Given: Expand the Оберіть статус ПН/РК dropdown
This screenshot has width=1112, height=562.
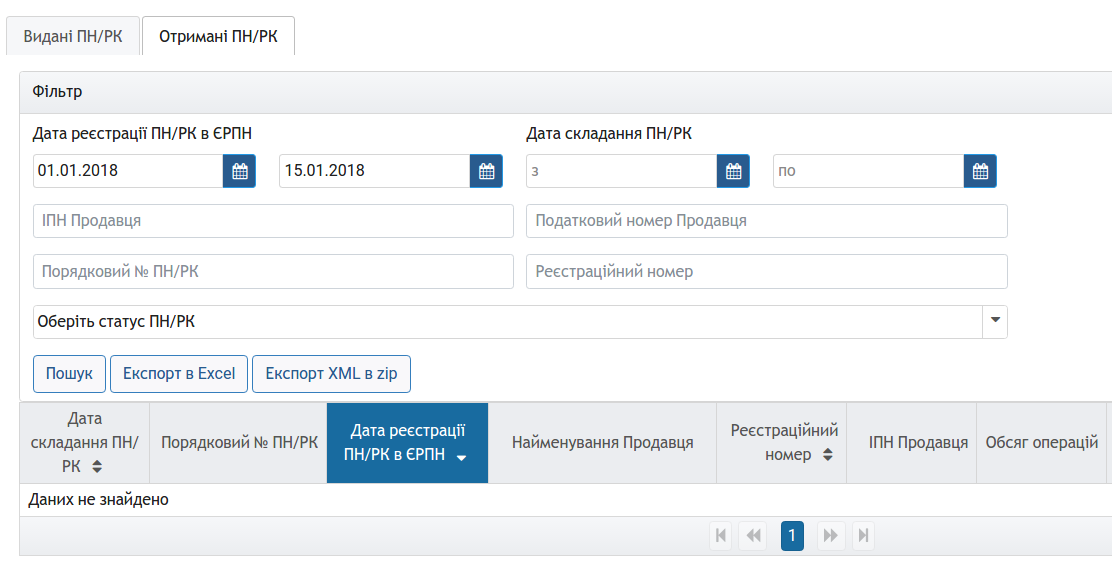Looking at the screenshot, I should click(995, 322).
